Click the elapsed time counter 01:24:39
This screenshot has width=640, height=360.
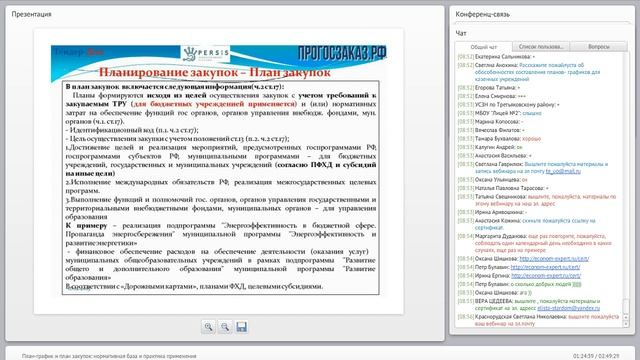coord(583,356)
